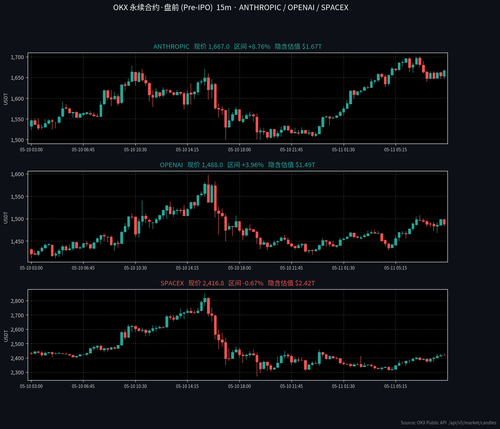500x429 pixels.
Task: Click the 2,800 y-axis label in SPACEX chart
Action: coord(17,301)
